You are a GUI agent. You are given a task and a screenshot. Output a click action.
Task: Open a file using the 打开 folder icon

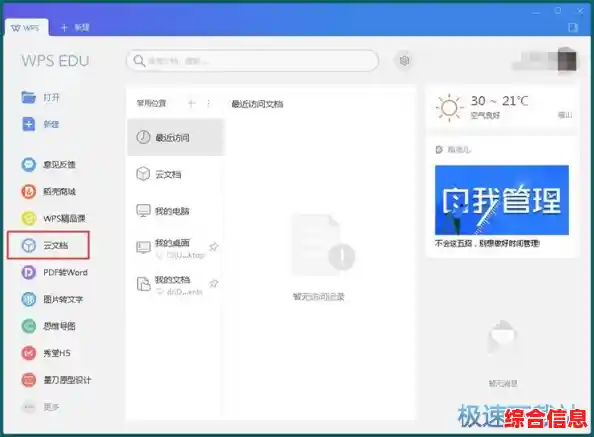point(28,97)
